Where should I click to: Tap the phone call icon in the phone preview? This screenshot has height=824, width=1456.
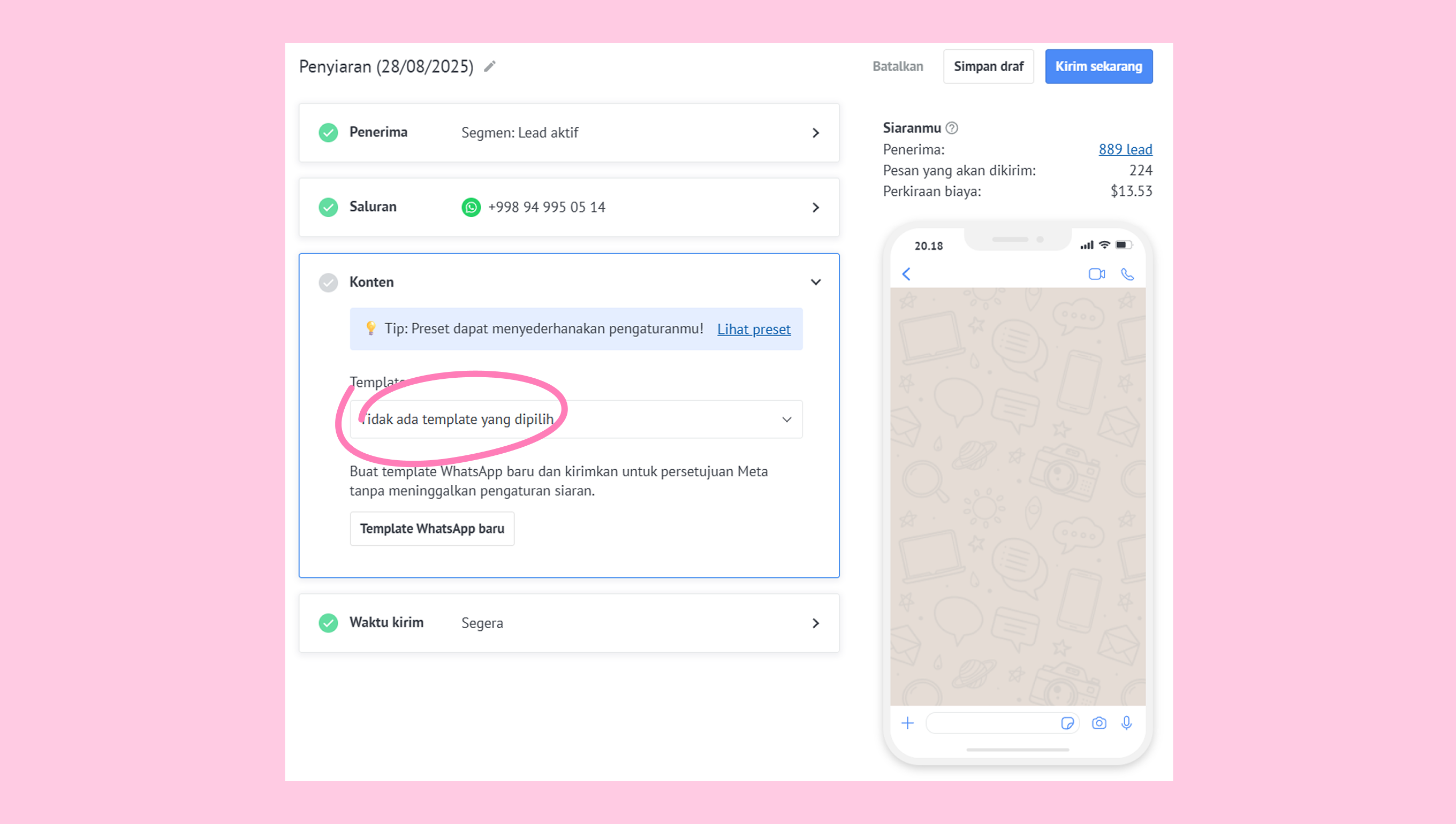(1127, 274)
